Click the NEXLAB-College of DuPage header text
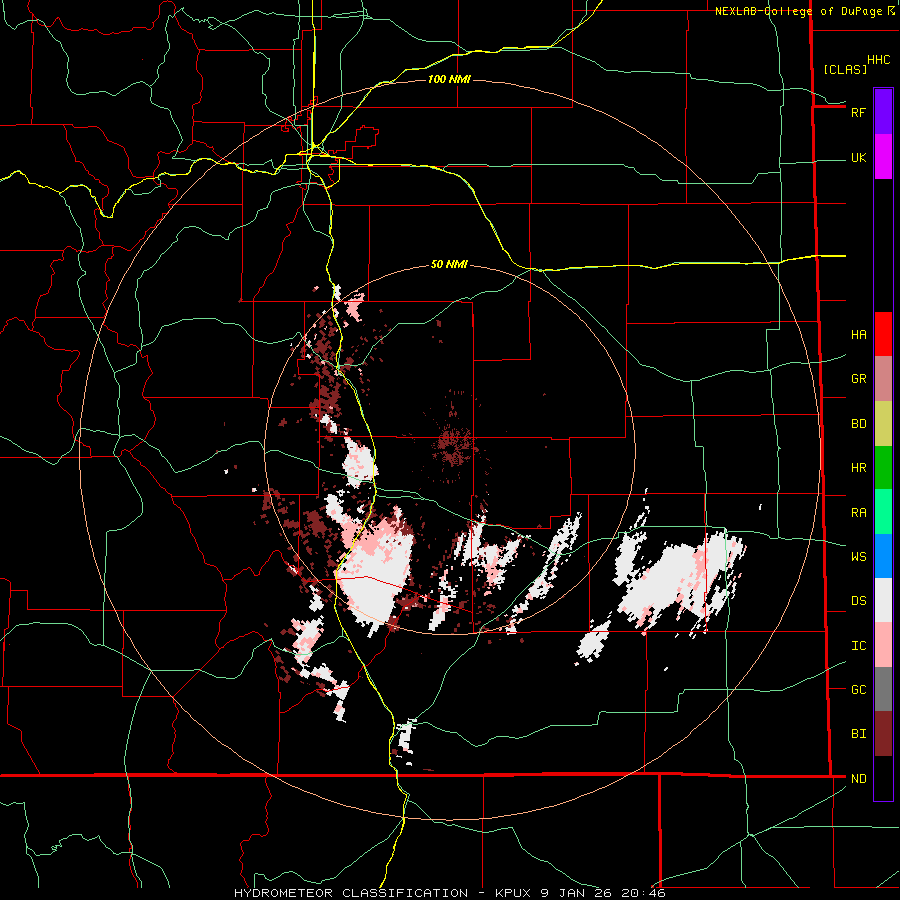900x900 pixels. tap(800, 11)
